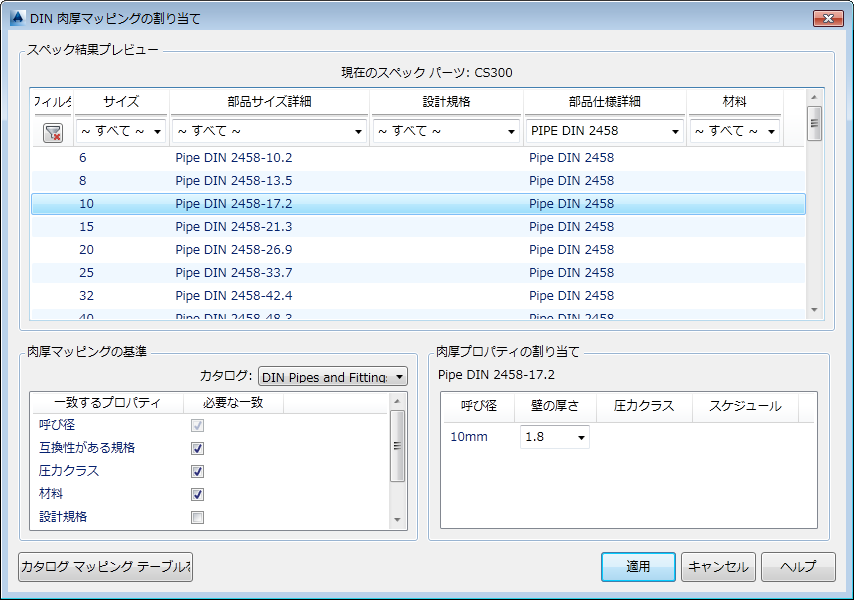Open ヘルプ button
Image resolution: width=854 pixels, height=600 pixels.
(x=798, y=567)
